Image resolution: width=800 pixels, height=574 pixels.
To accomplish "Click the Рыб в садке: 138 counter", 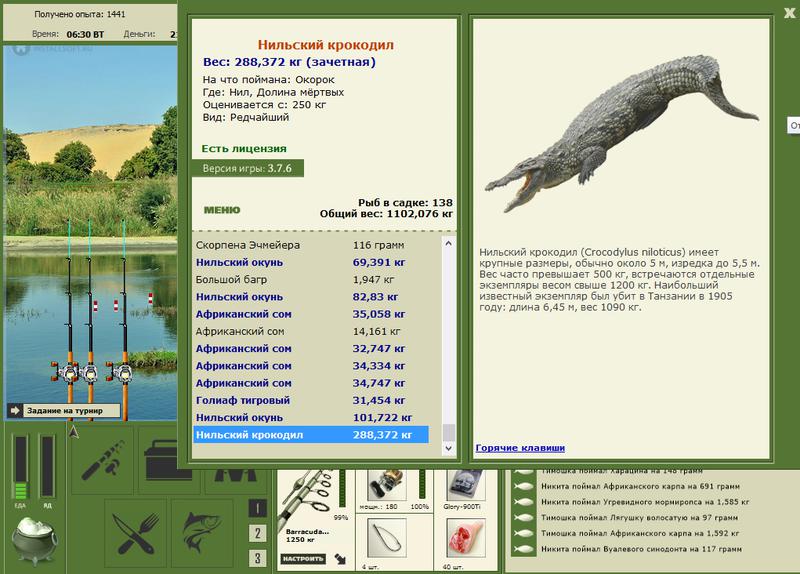I will 405,203.
